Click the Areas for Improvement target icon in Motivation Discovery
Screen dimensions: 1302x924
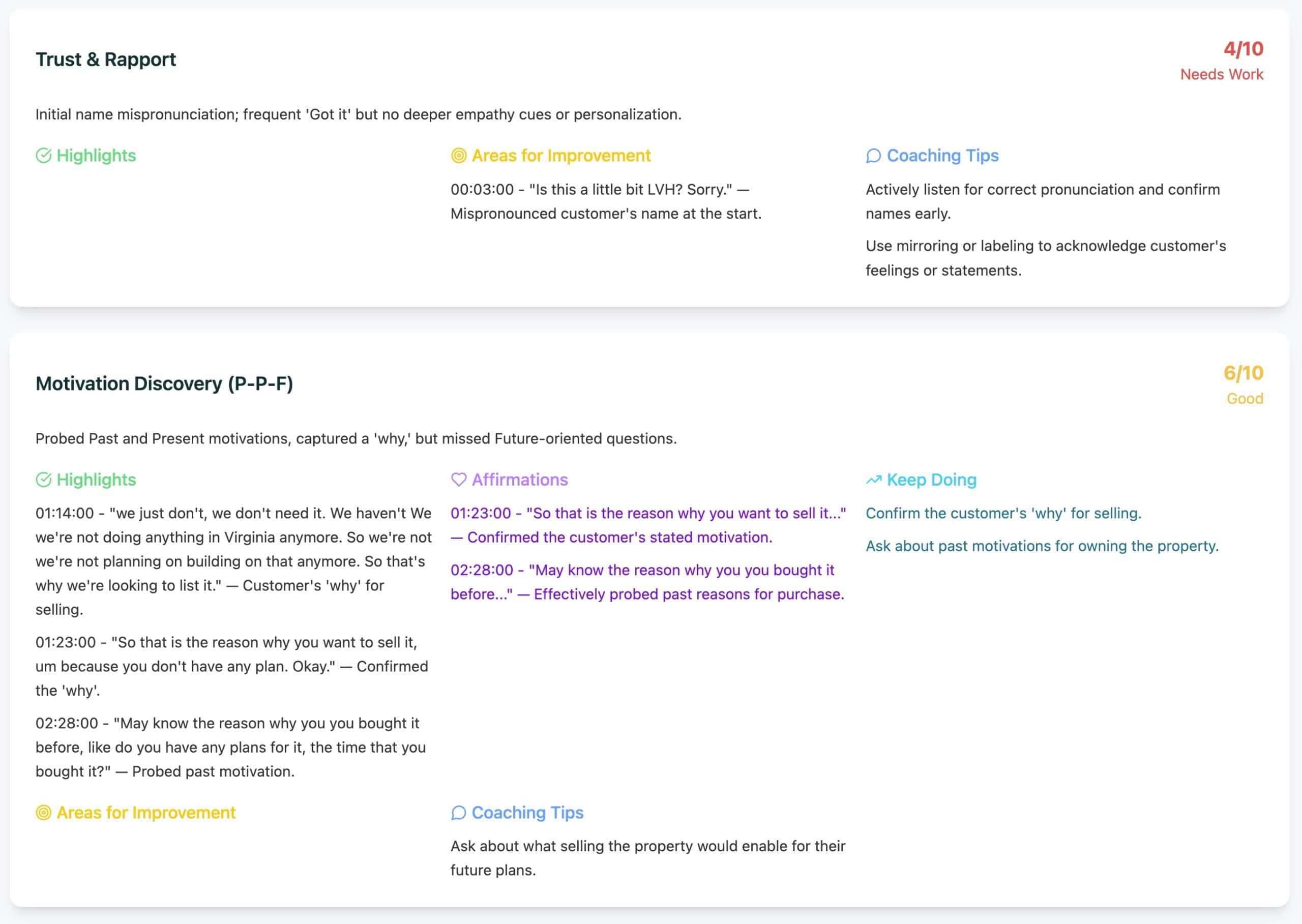tap(44, 813)
